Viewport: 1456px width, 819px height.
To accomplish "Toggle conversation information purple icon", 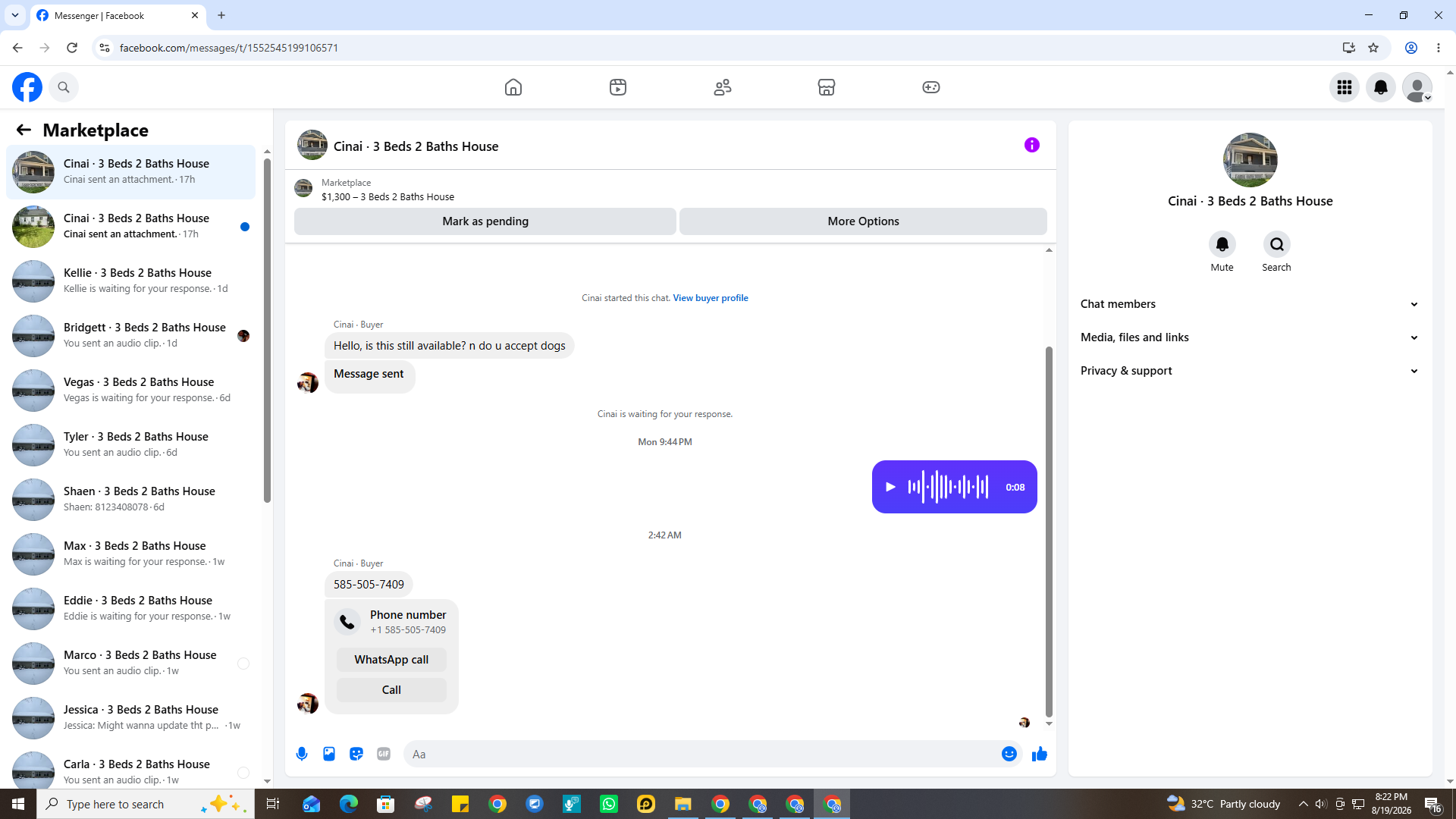I will [1032, 145].
